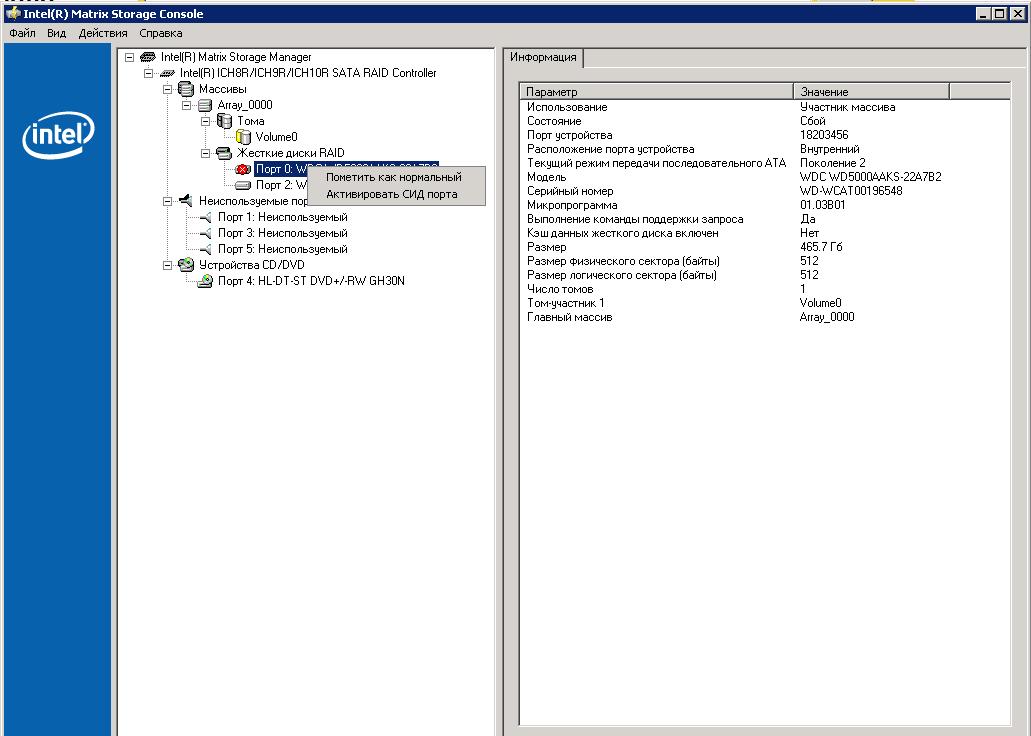Collapse the Массивы node
Viewport: 1031px width, 736px height.
pyautogui.click(x=168, y=89)
